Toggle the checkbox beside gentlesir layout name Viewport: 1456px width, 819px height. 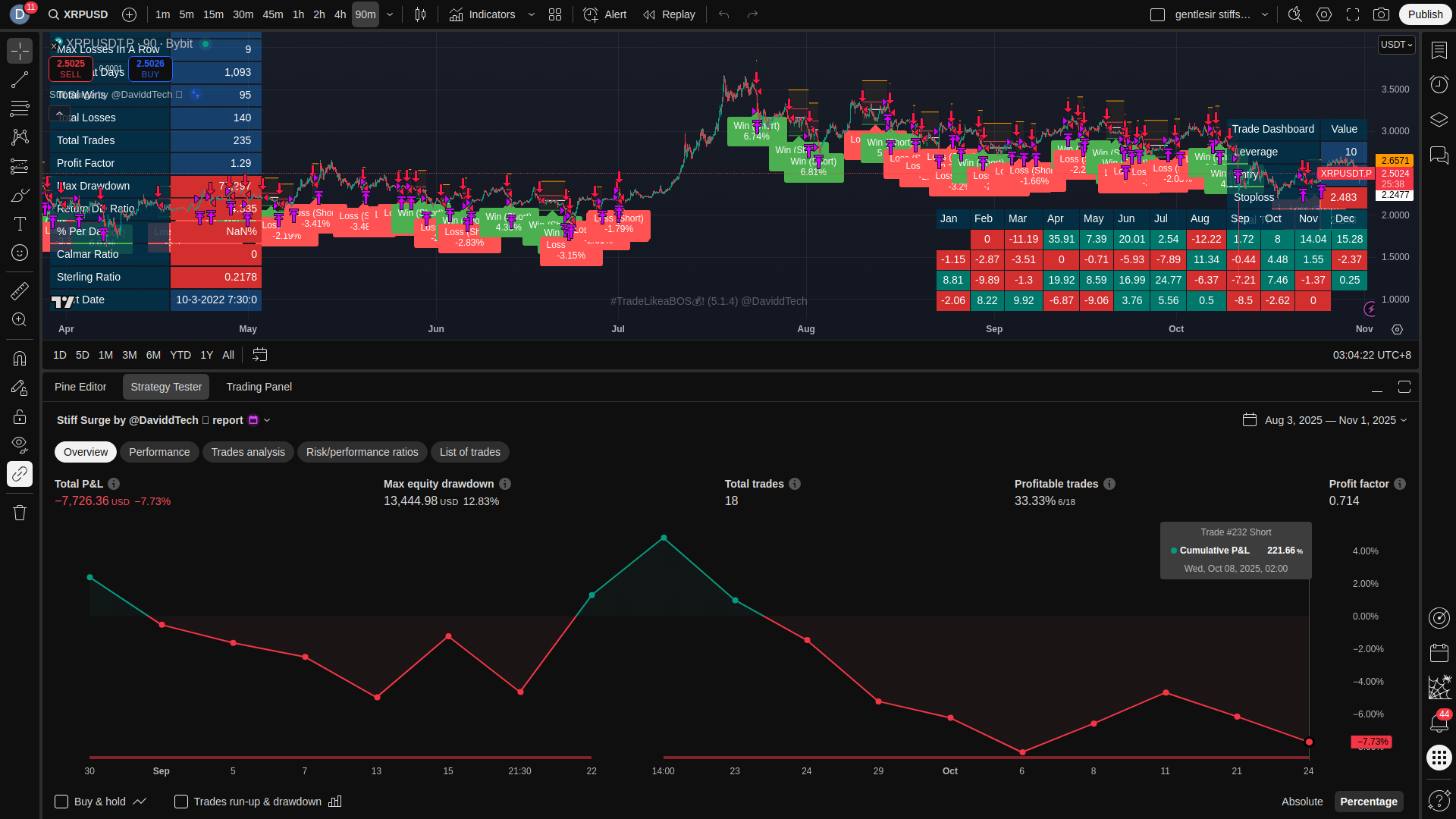(1157, 14)
